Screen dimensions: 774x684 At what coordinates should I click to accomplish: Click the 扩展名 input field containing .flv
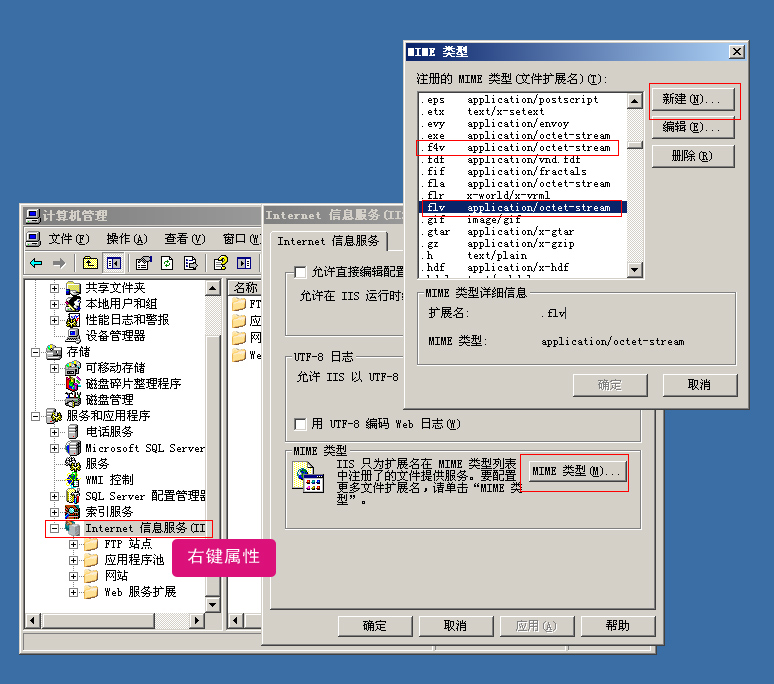[x=632, y=313]
